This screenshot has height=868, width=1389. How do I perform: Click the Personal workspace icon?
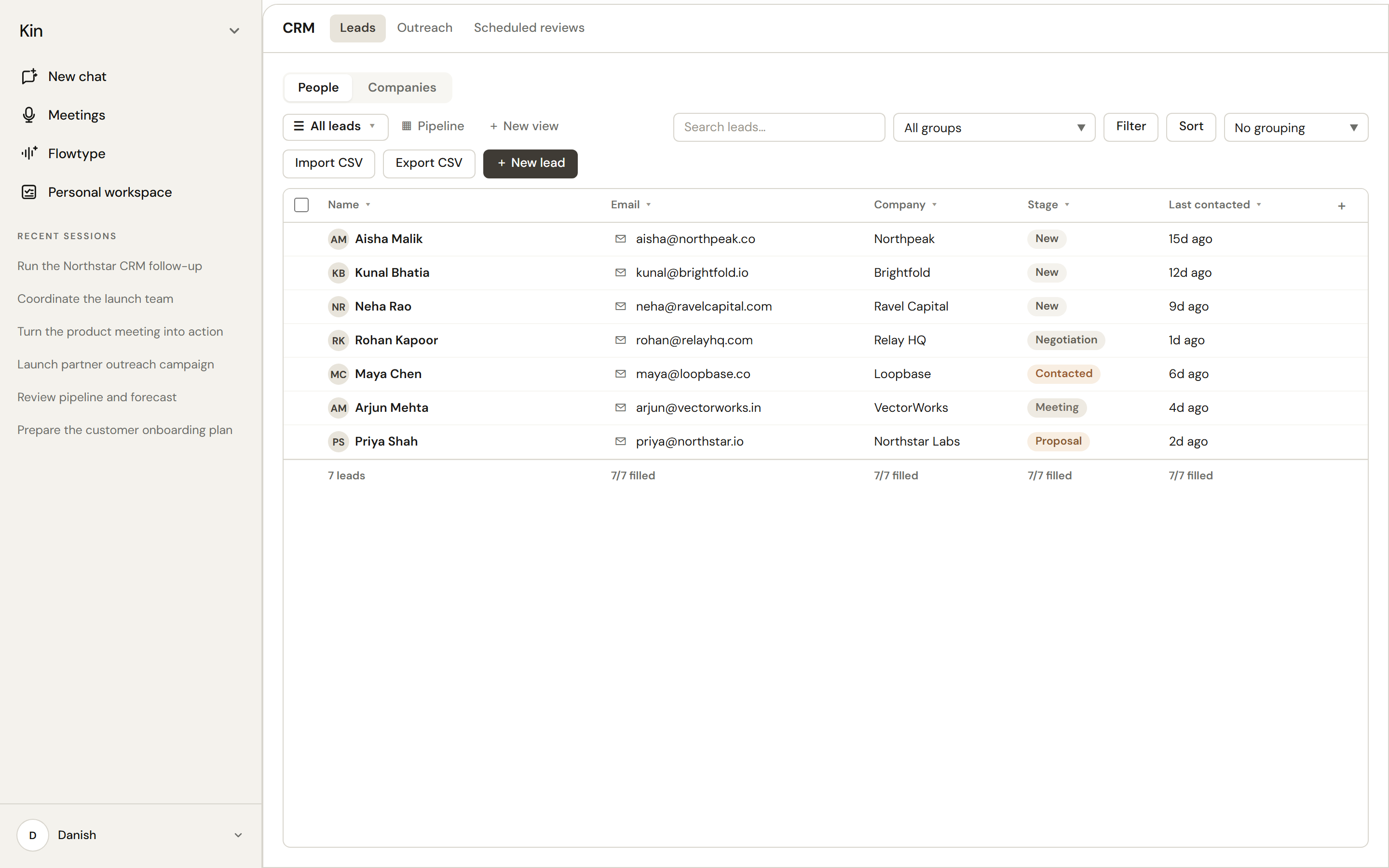coord(29,192)
